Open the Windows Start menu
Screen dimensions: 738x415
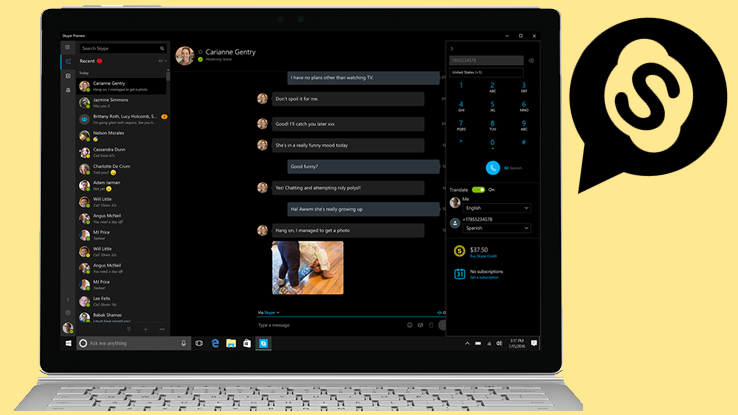[x=68, y=343]
